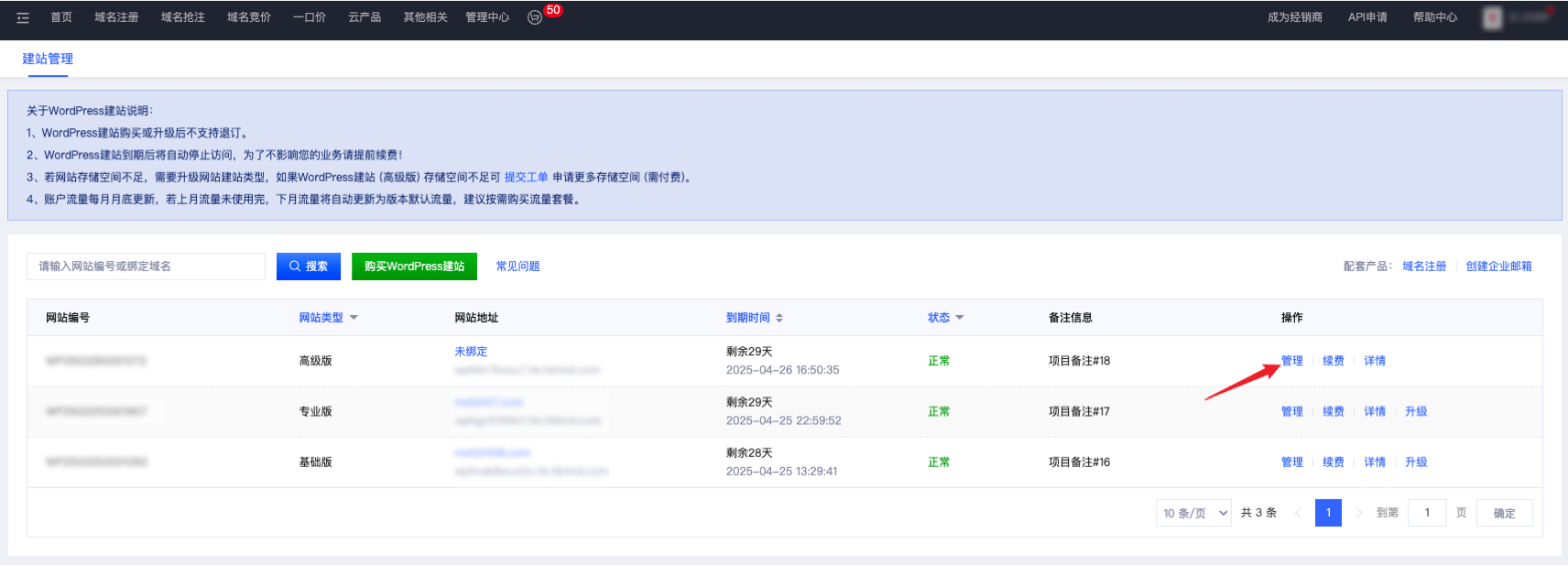Click the 基础版 cell
The image size is (1568, 566).
click(315, 463)
